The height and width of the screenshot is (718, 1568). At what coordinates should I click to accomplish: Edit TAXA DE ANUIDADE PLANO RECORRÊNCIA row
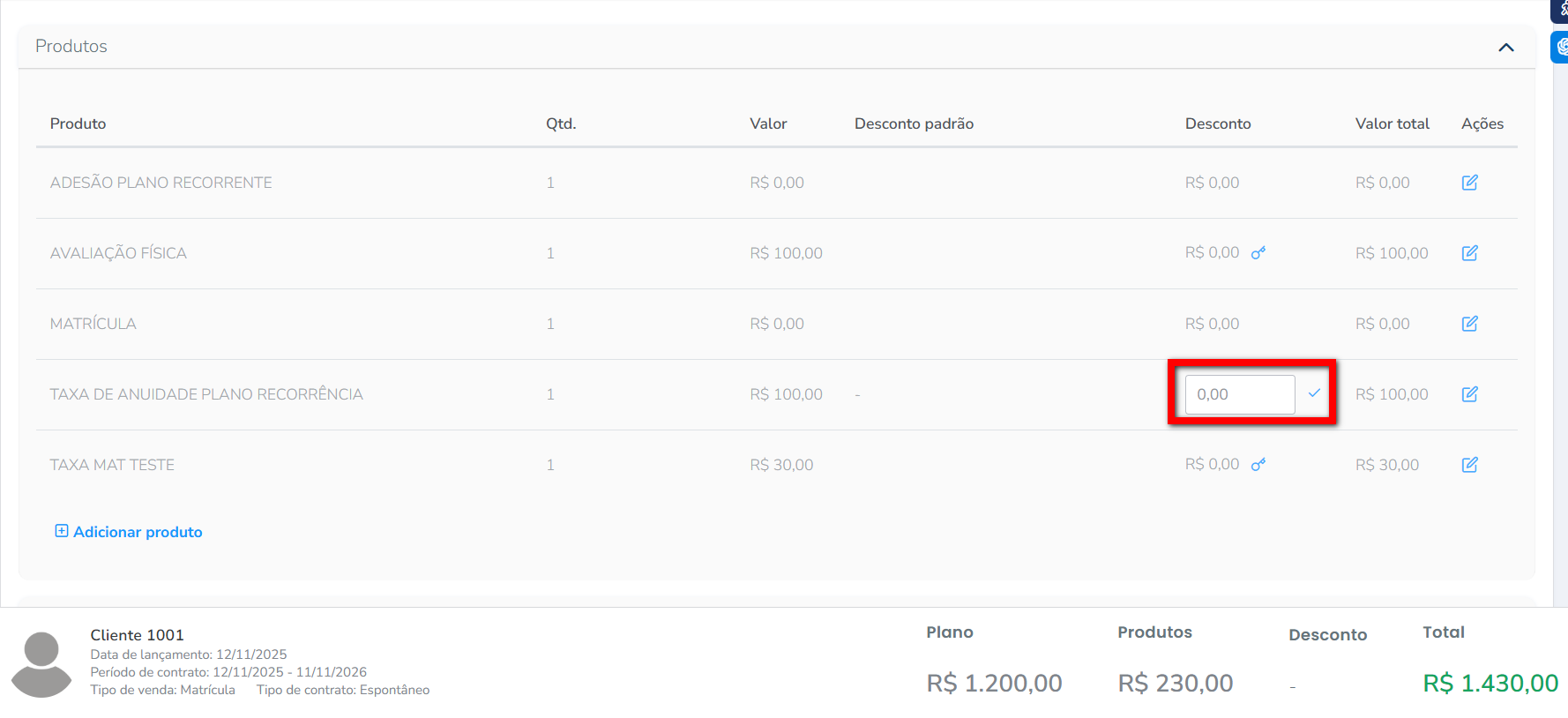[1469, 394]
